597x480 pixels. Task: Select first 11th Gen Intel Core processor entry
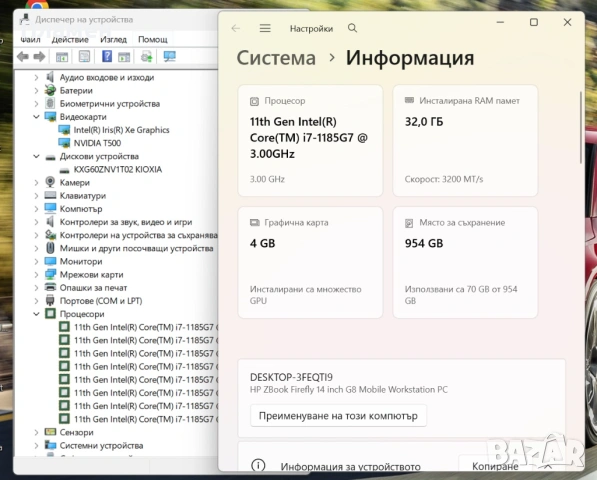coord(146,327)
